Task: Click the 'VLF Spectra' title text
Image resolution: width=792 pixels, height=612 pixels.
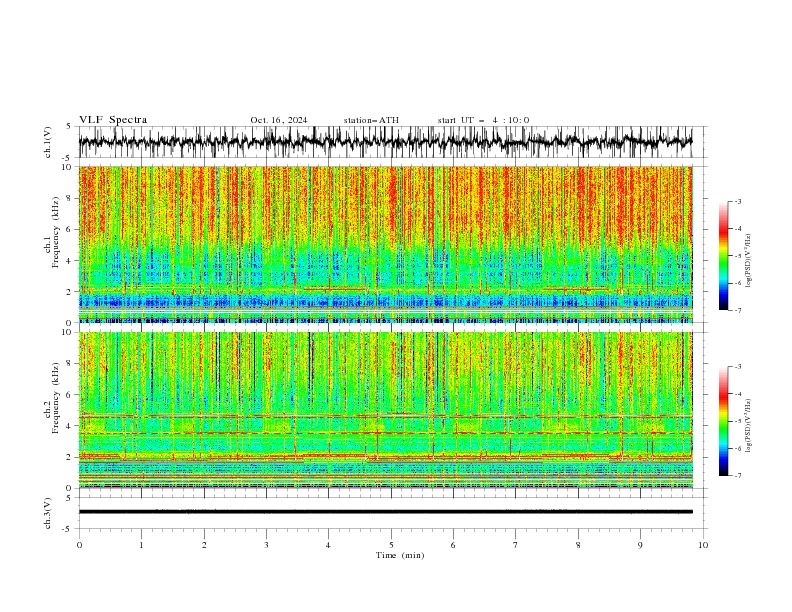Action: click(113, 120)
